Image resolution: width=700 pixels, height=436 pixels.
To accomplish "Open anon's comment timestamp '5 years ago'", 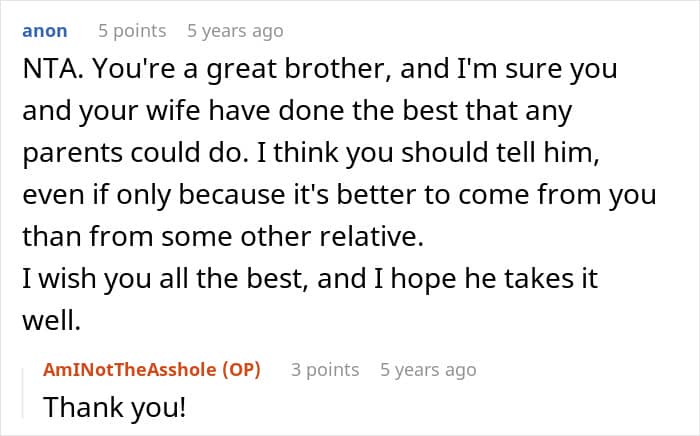I will (235, 31).
